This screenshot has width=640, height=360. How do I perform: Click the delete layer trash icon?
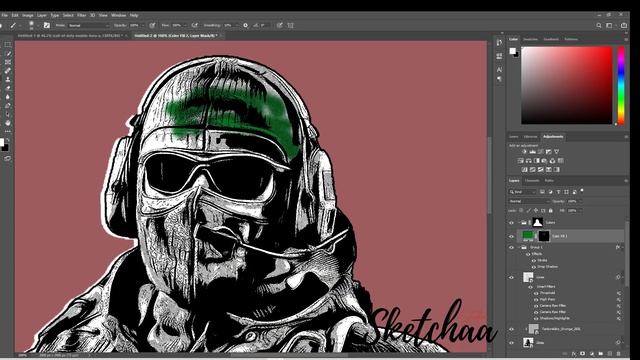618,353
